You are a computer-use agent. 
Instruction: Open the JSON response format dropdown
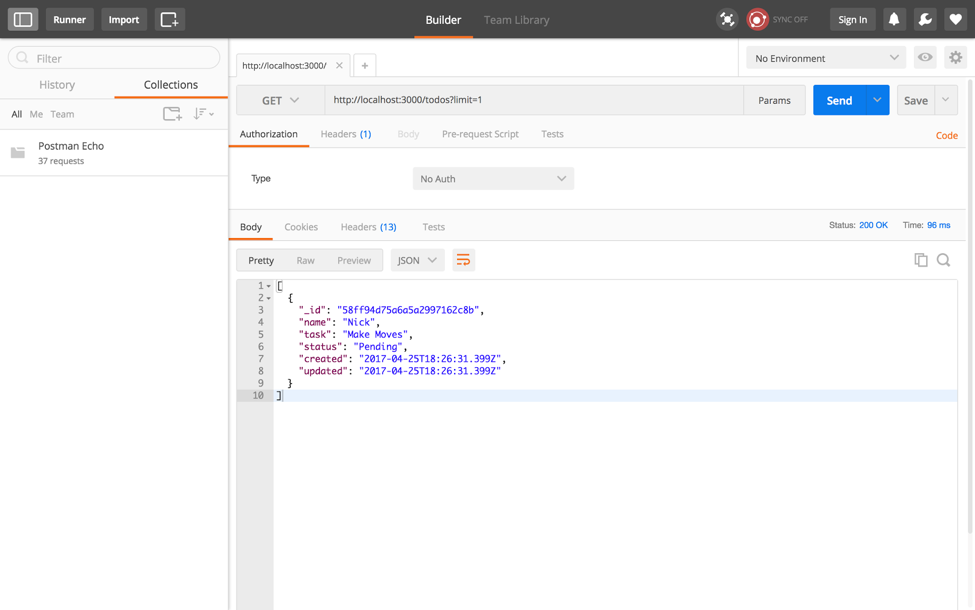coord(417,259)
